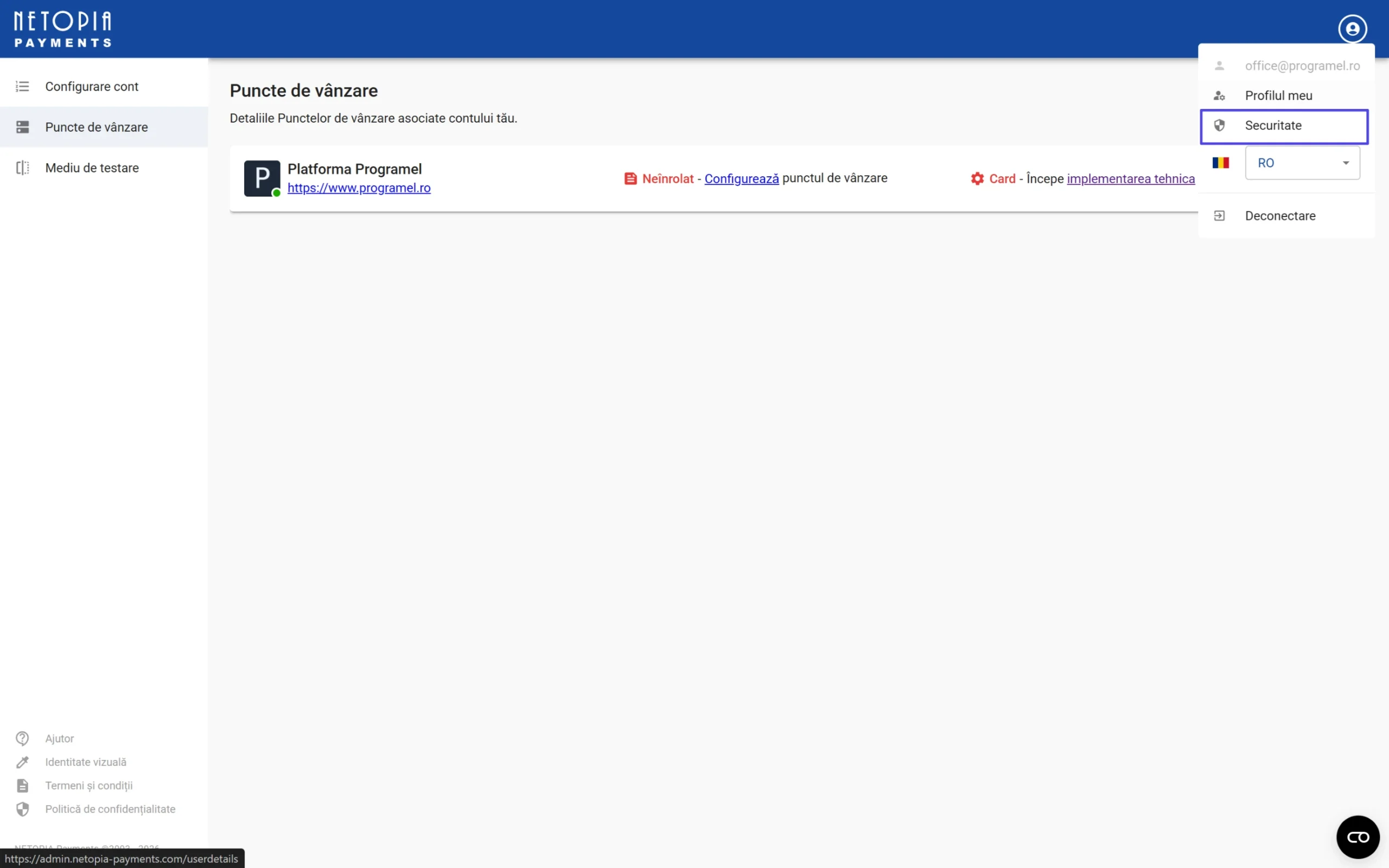Screen dimensions: 1389x868
Task: Click the Deconectare logout icon
Action: tap(1220, 215)
